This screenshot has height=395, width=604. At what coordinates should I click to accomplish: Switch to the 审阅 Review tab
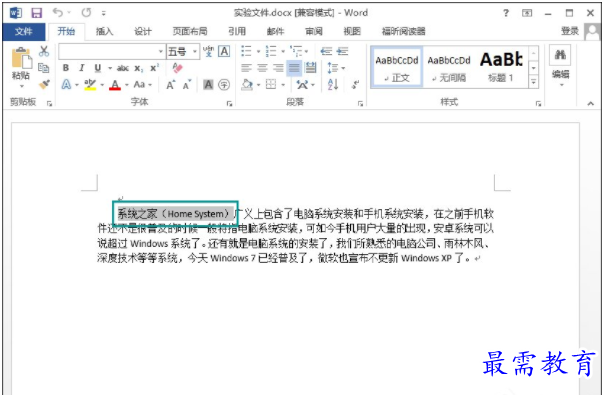tap(314, 32)
